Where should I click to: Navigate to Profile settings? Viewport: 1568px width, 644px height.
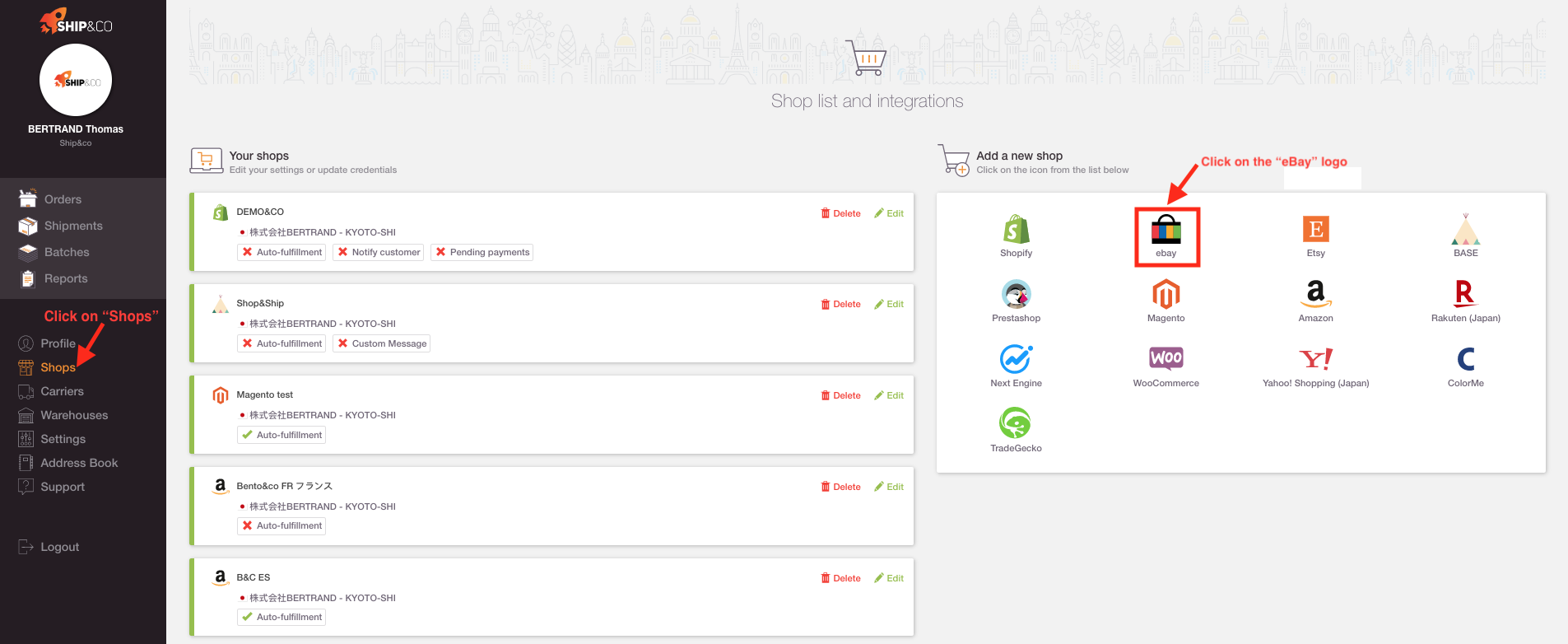58,343
